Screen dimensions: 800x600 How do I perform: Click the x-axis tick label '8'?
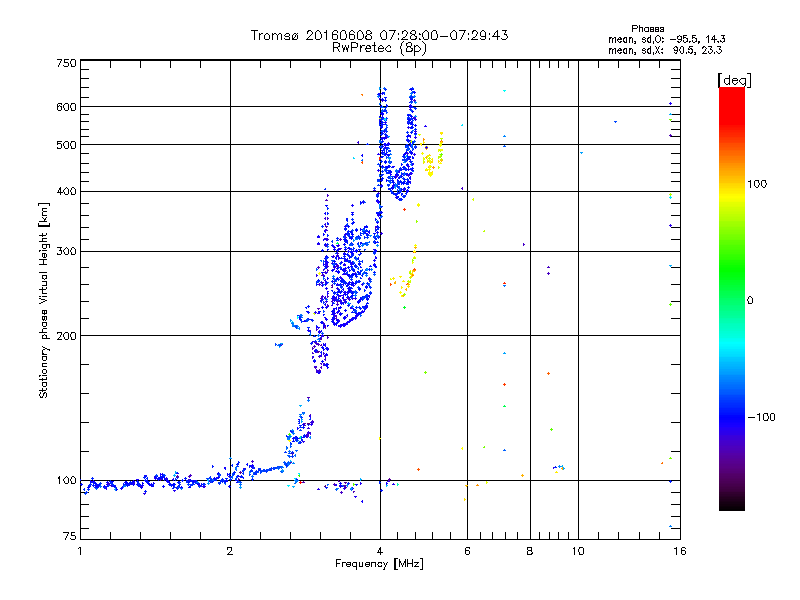530,551
